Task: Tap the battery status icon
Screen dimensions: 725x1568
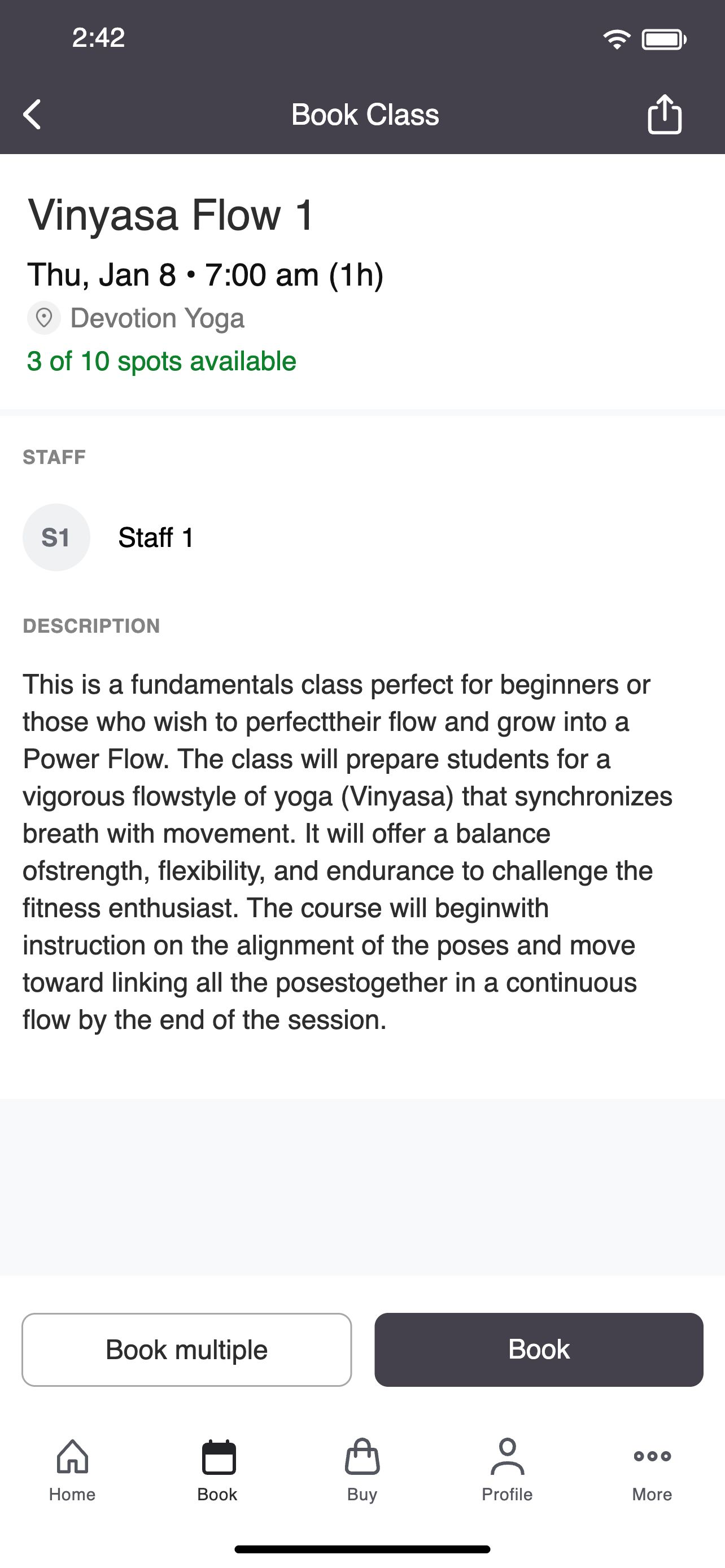Action: click(664, 40)
